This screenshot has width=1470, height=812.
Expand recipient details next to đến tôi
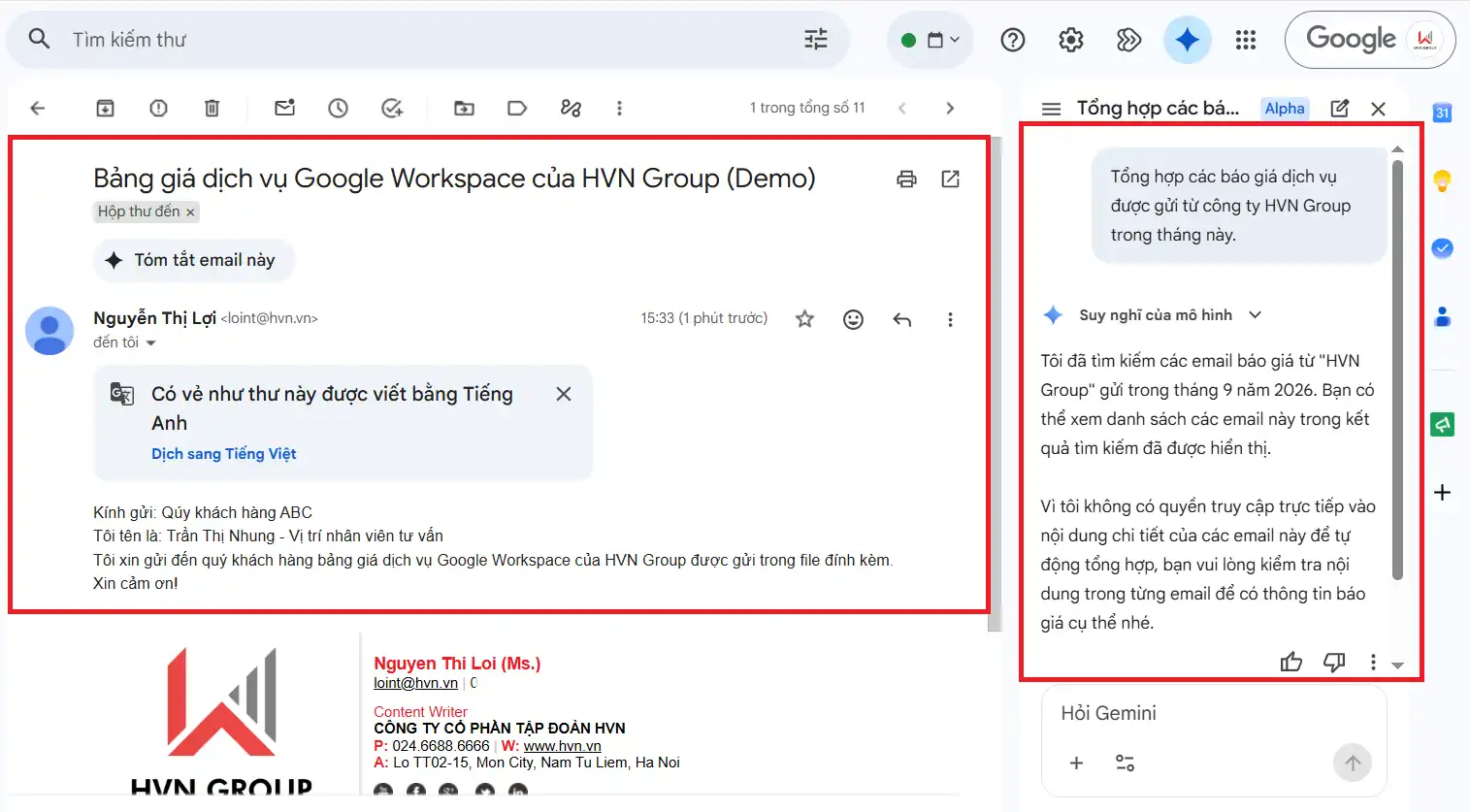(150, 342)
